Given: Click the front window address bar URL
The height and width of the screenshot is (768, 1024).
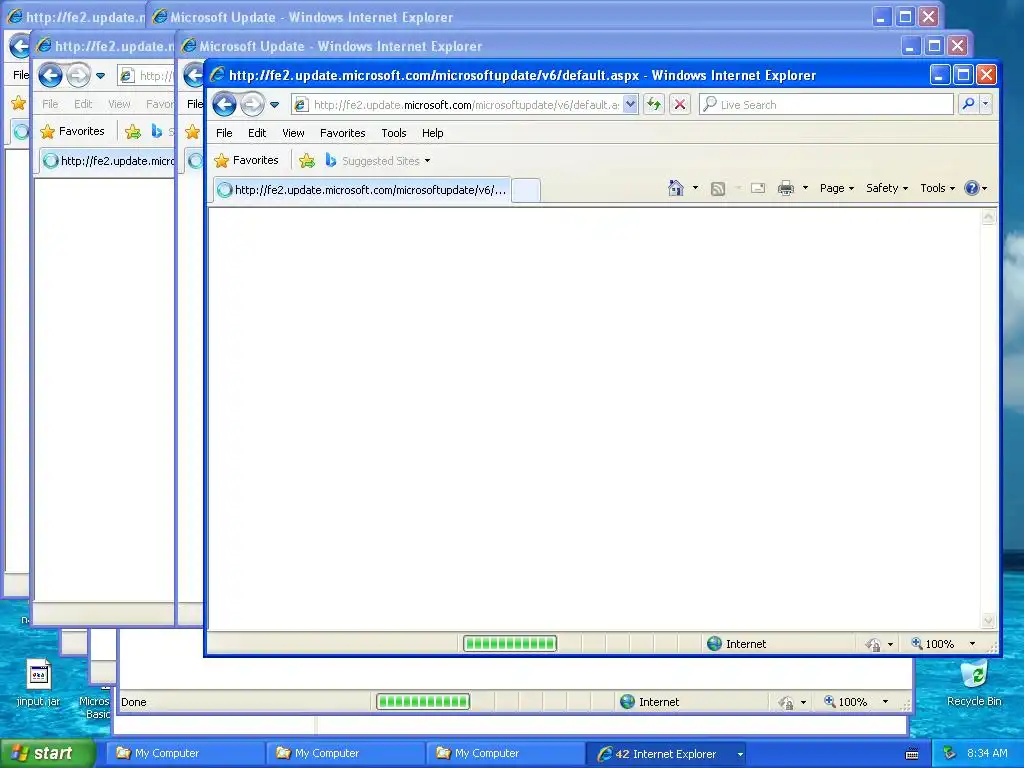Looking at the screenshot, I should [466, 104].
